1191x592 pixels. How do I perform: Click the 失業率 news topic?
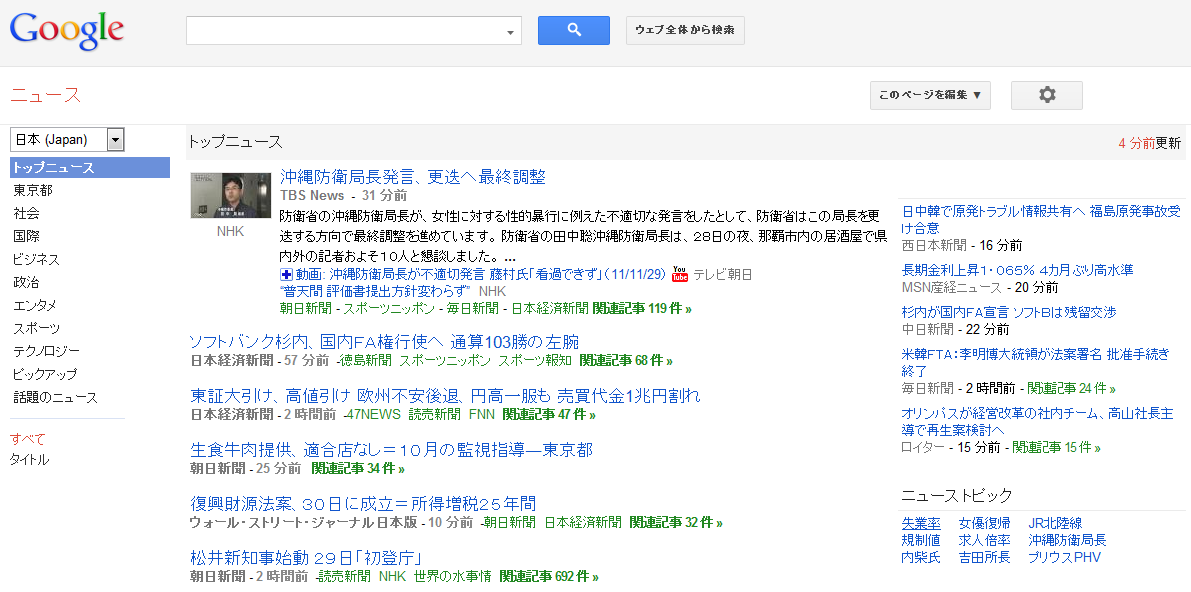tap(921, 523)
